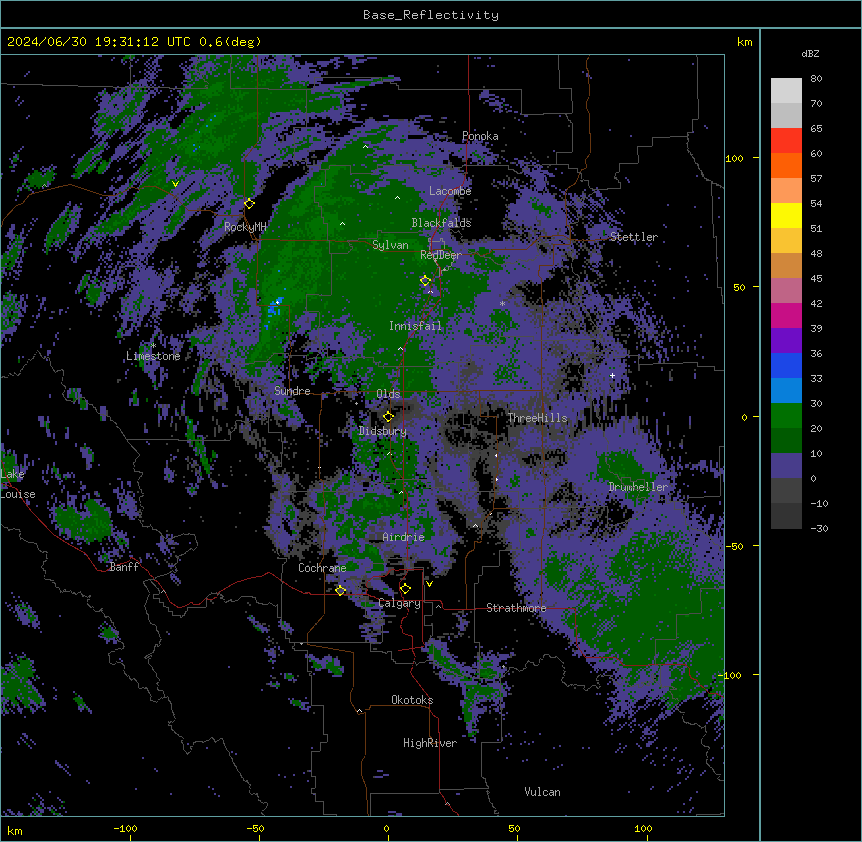
Task: Click the Lacombe label
Action: tap(450, 191)
